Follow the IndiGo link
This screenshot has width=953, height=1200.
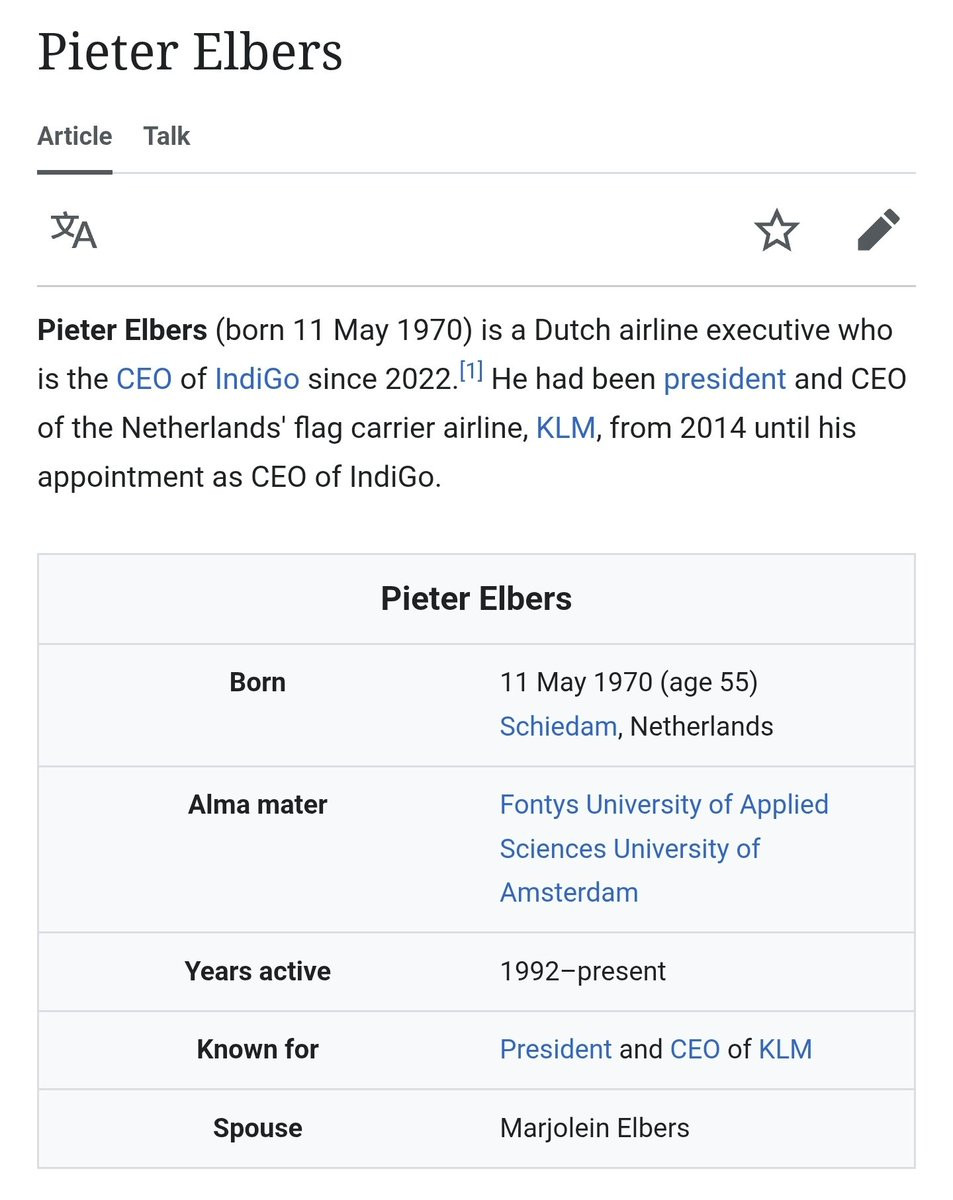[x=257, y=379]
